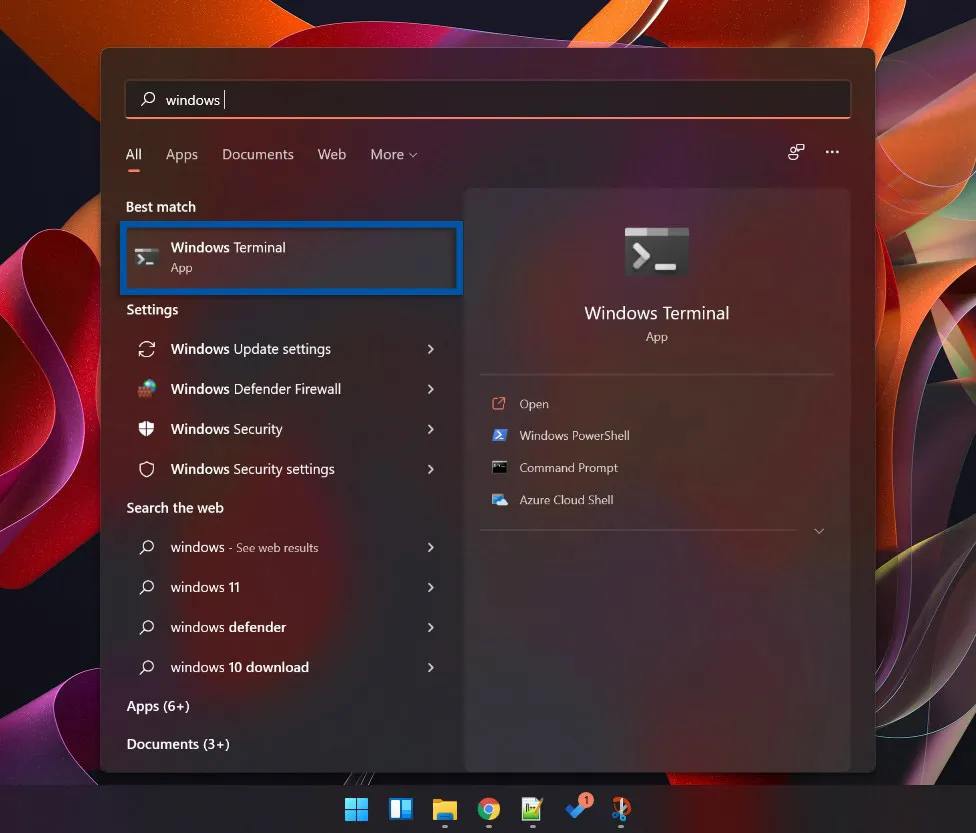Image resolution: width=976 pixels, height=833 pixels.
Task: Expand the More filter dropdown
Action: pos(393,154)
